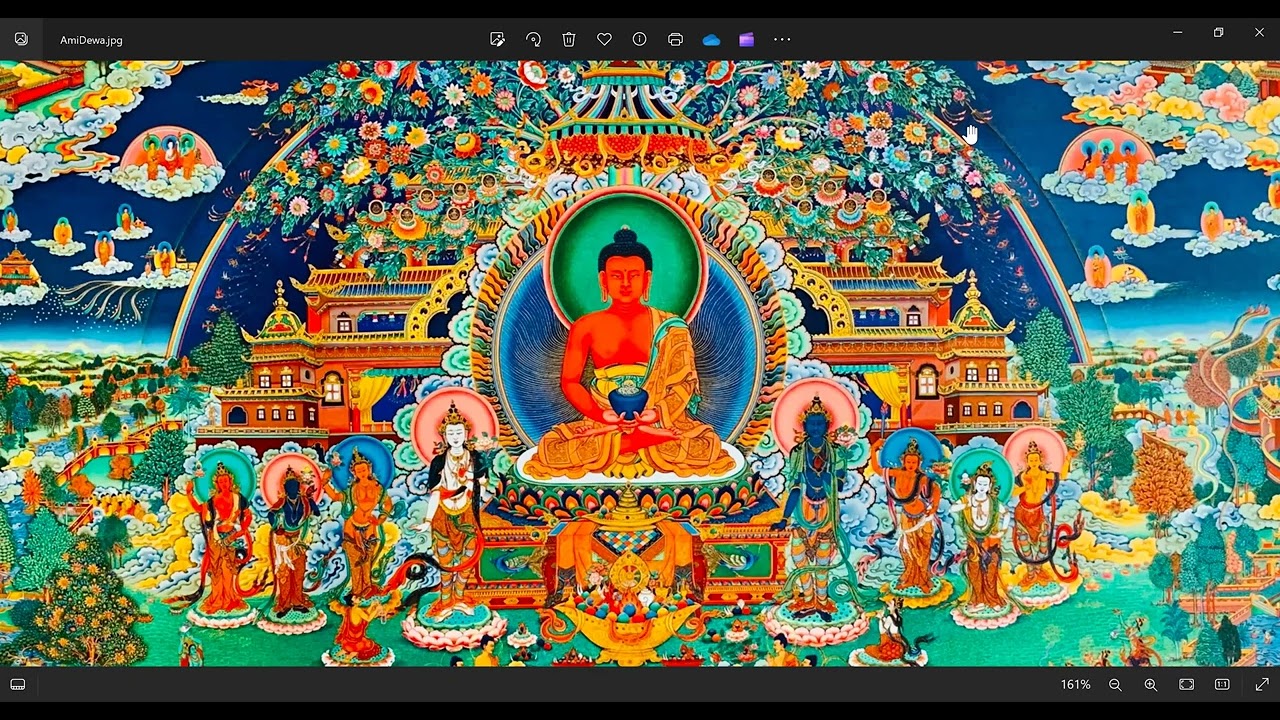Image resolution: width=1280 pixels, height=720 pixels.
Task: Delete the image using the trash icon
Action: tap(569, 39)
